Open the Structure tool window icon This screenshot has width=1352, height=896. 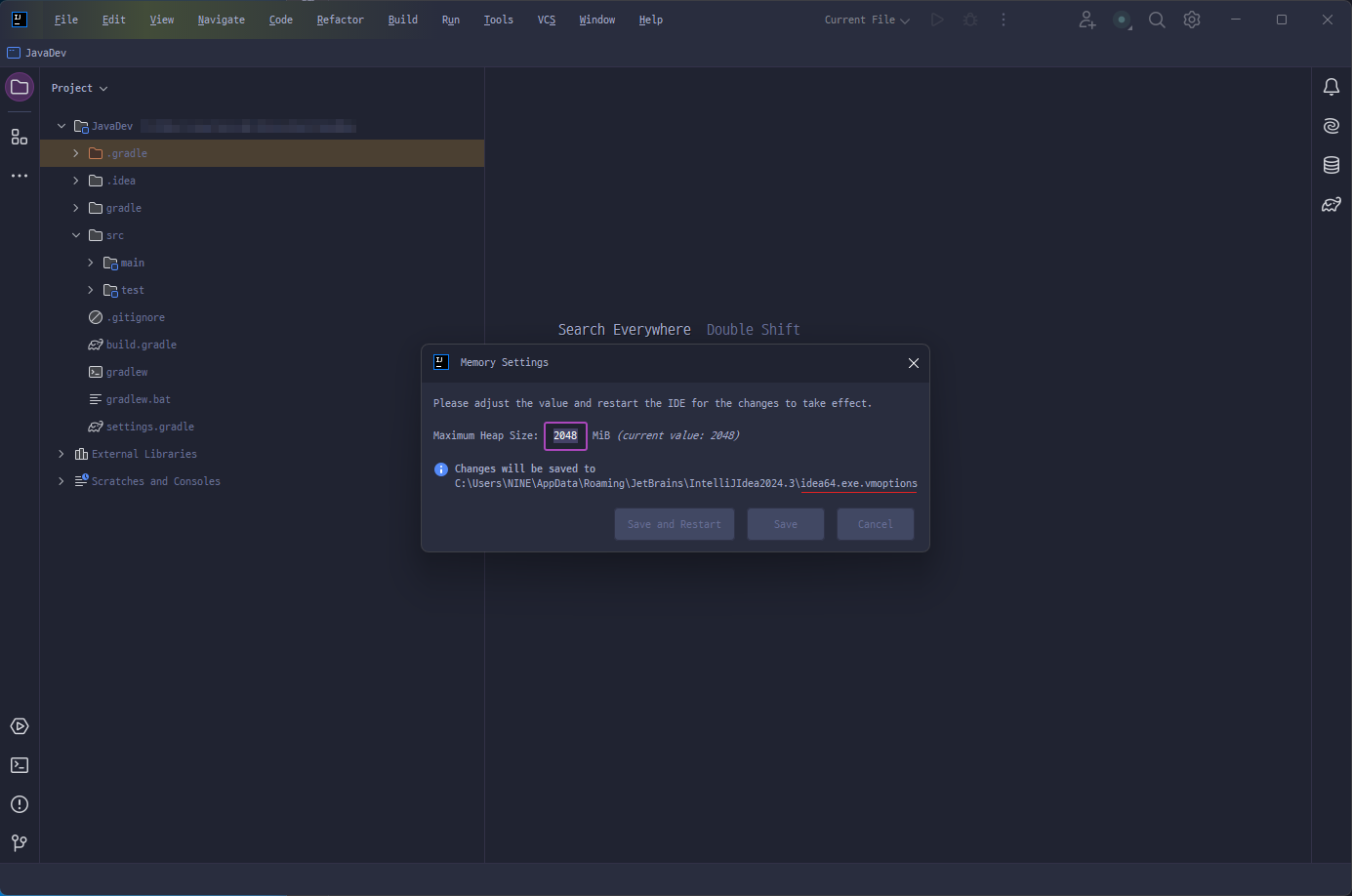point(20,137)
